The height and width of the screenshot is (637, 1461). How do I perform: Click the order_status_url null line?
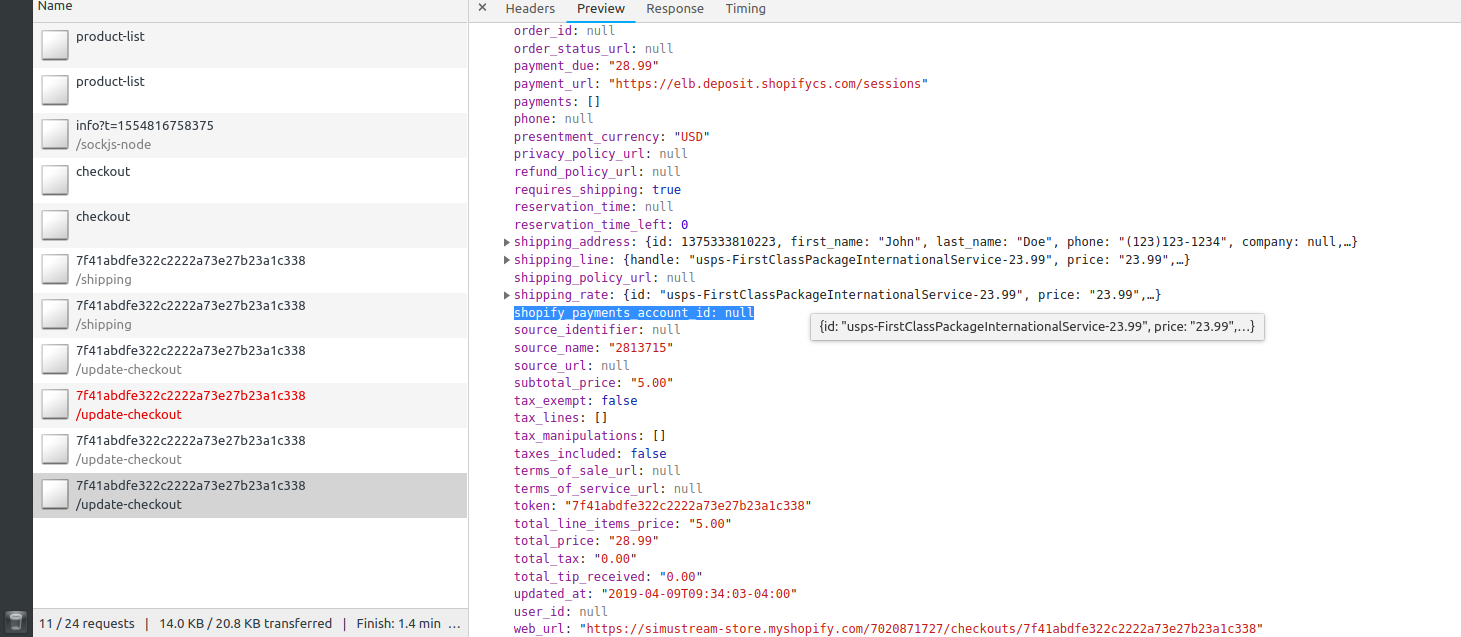tap(593, 48)
